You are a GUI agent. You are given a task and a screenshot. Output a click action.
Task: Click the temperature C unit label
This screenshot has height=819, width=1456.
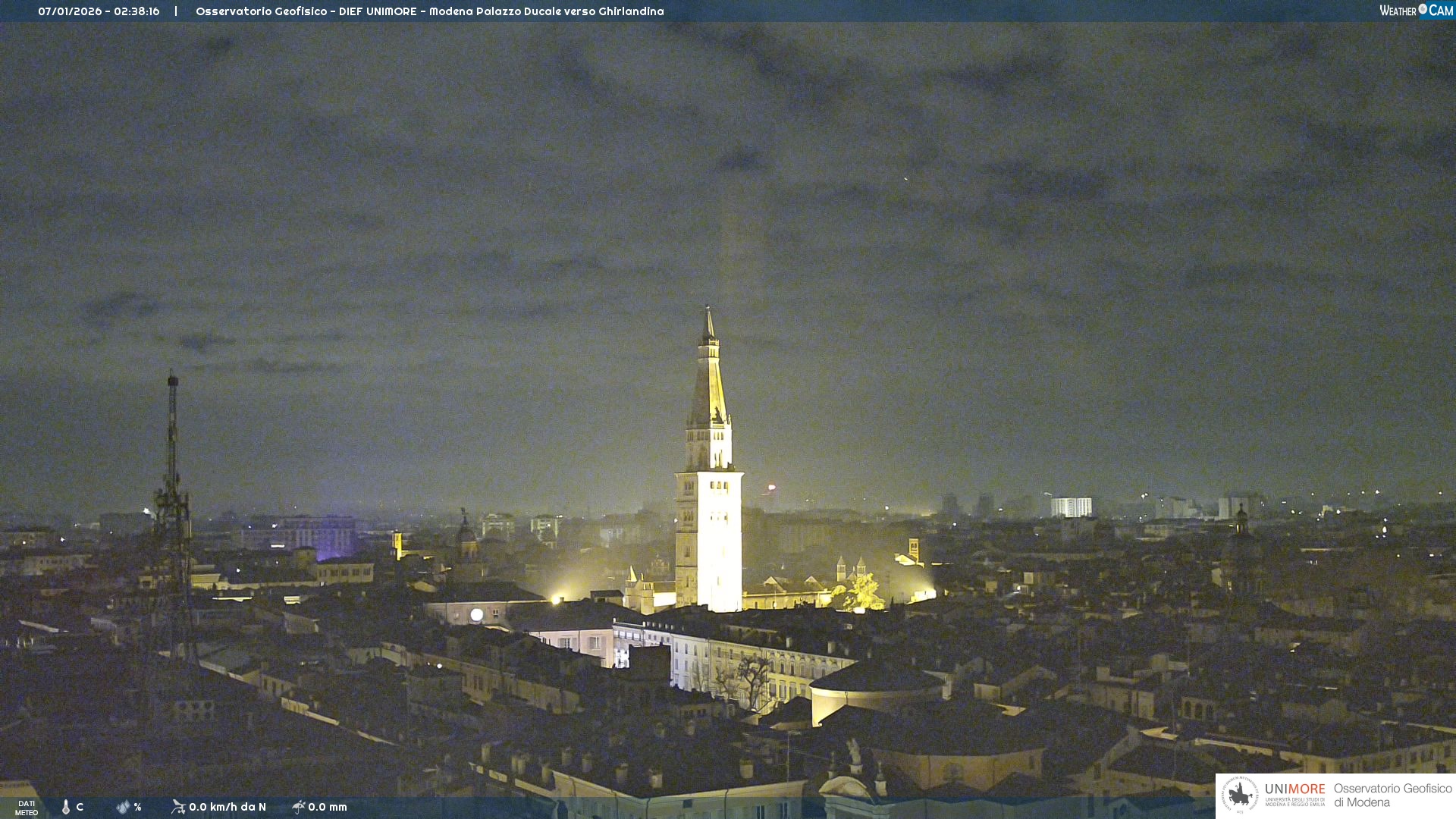pos(80,807)
